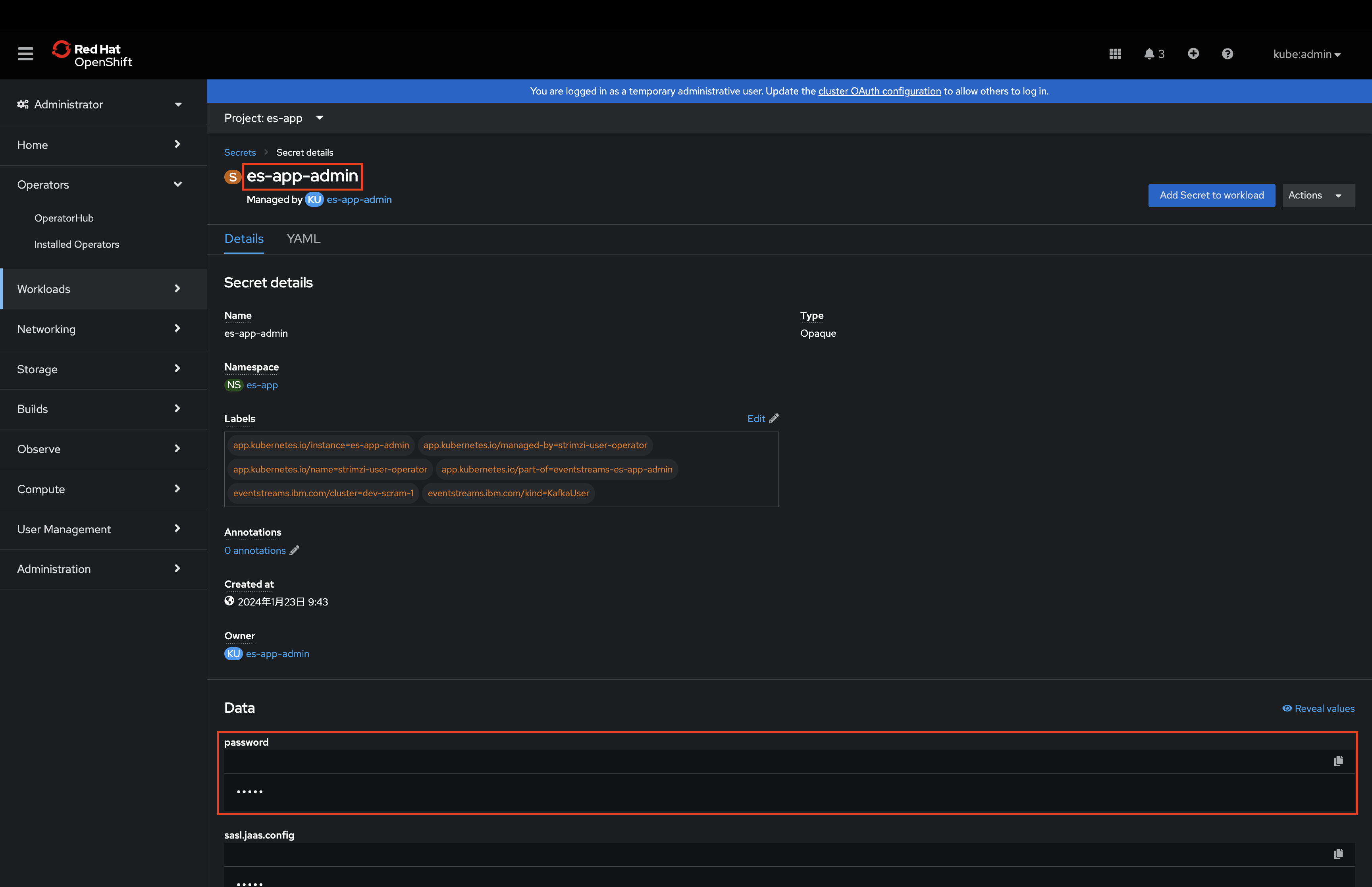Image resolution: width=1372 pixels, height=887 pixels.
Task: Switch to the YAML tab
Action: point(303,239)
